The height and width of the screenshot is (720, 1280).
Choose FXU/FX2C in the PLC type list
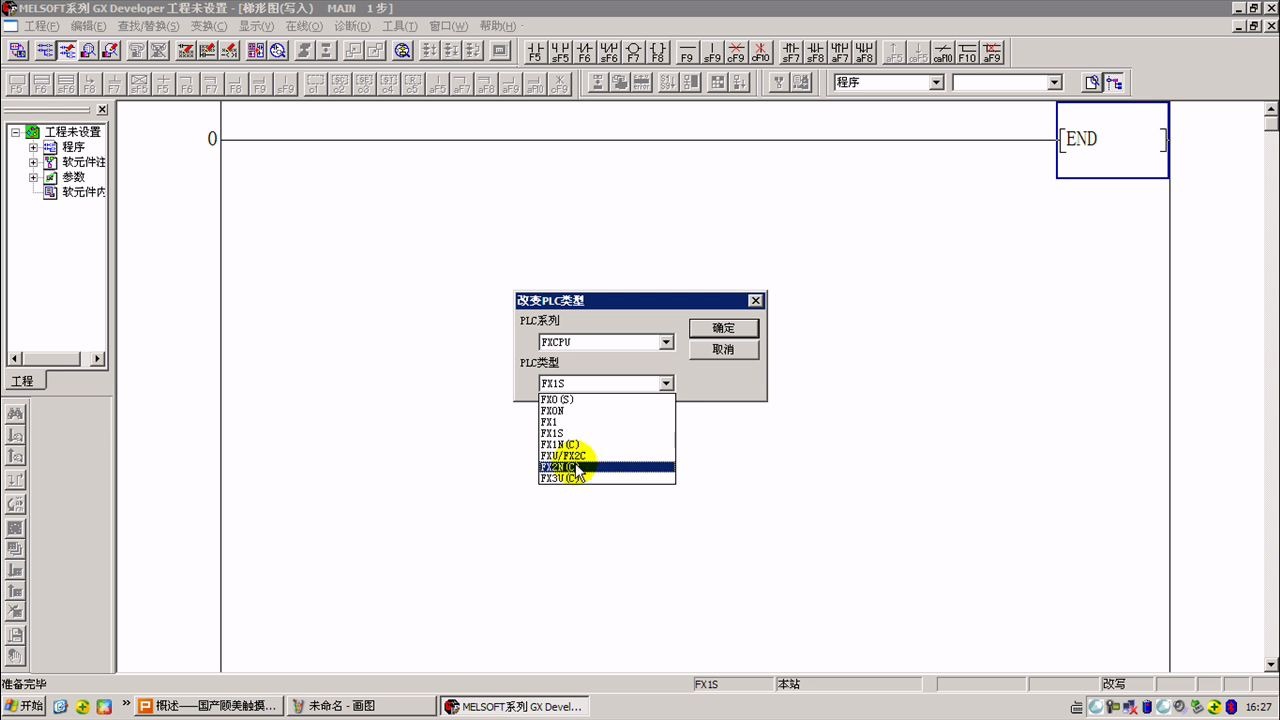point(607,456)
